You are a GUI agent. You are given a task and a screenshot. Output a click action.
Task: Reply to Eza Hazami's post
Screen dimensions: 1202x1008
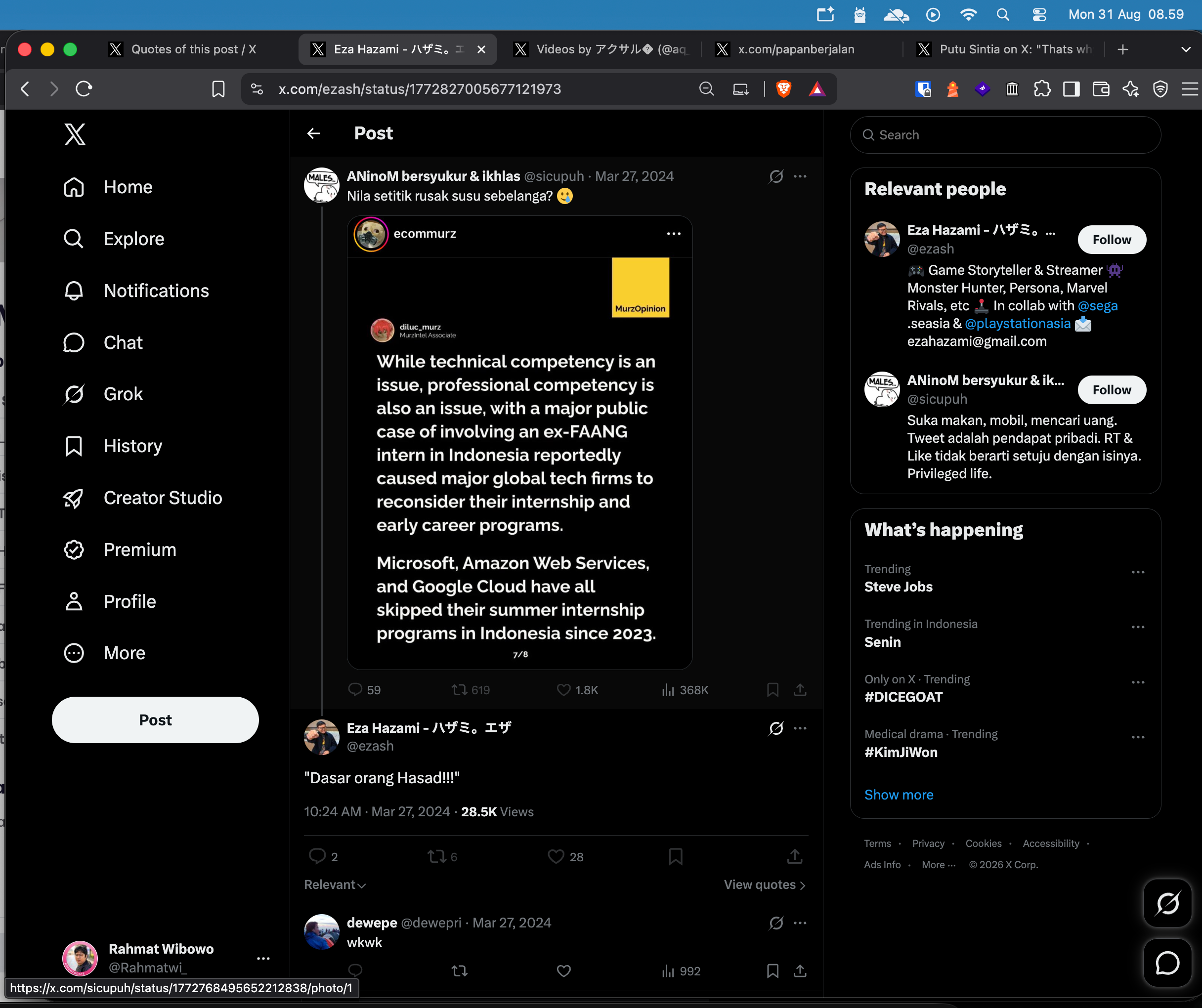[x=323, y=856]
